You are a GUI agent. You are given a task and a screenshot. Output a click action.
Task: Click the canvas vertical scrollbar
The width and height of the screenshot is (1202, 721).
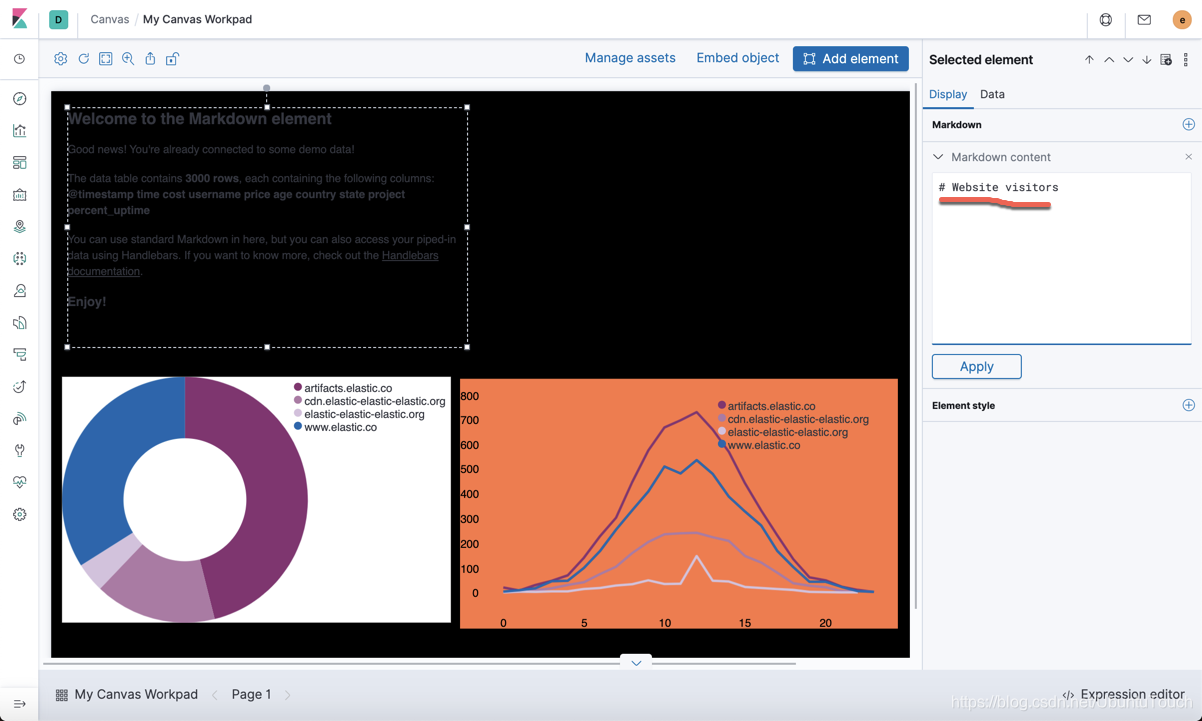click(916, 348)
